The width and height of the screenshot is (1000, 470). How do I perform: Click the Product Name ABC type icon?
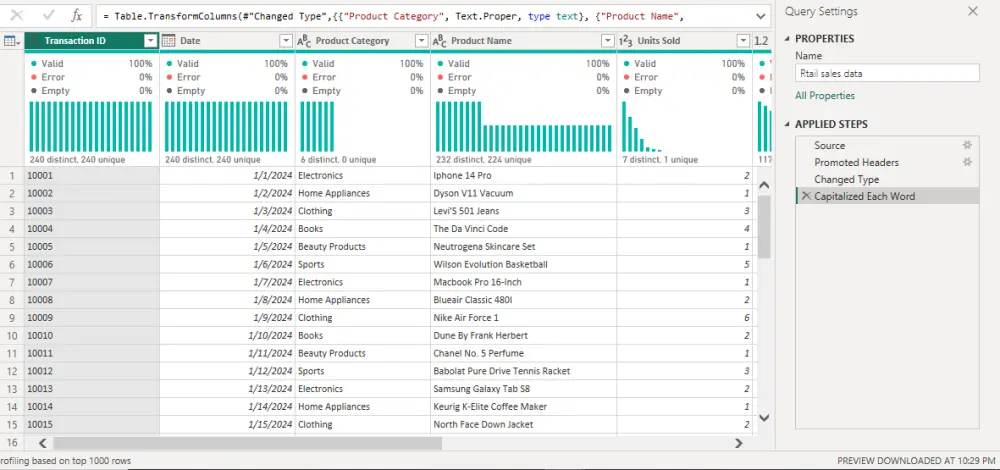439,41
